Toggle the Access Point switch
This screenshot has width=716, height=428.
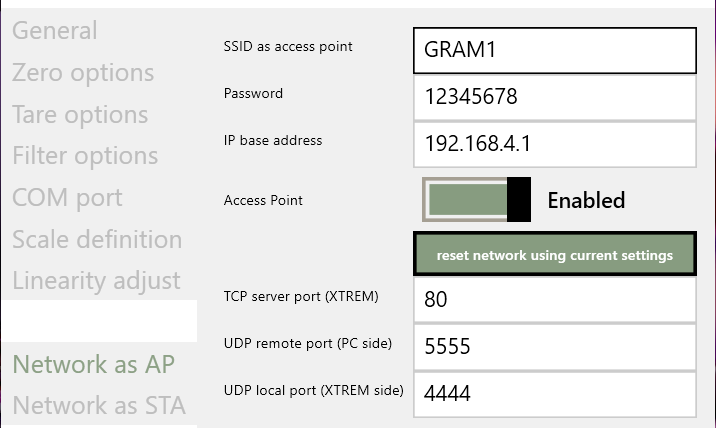476,200
